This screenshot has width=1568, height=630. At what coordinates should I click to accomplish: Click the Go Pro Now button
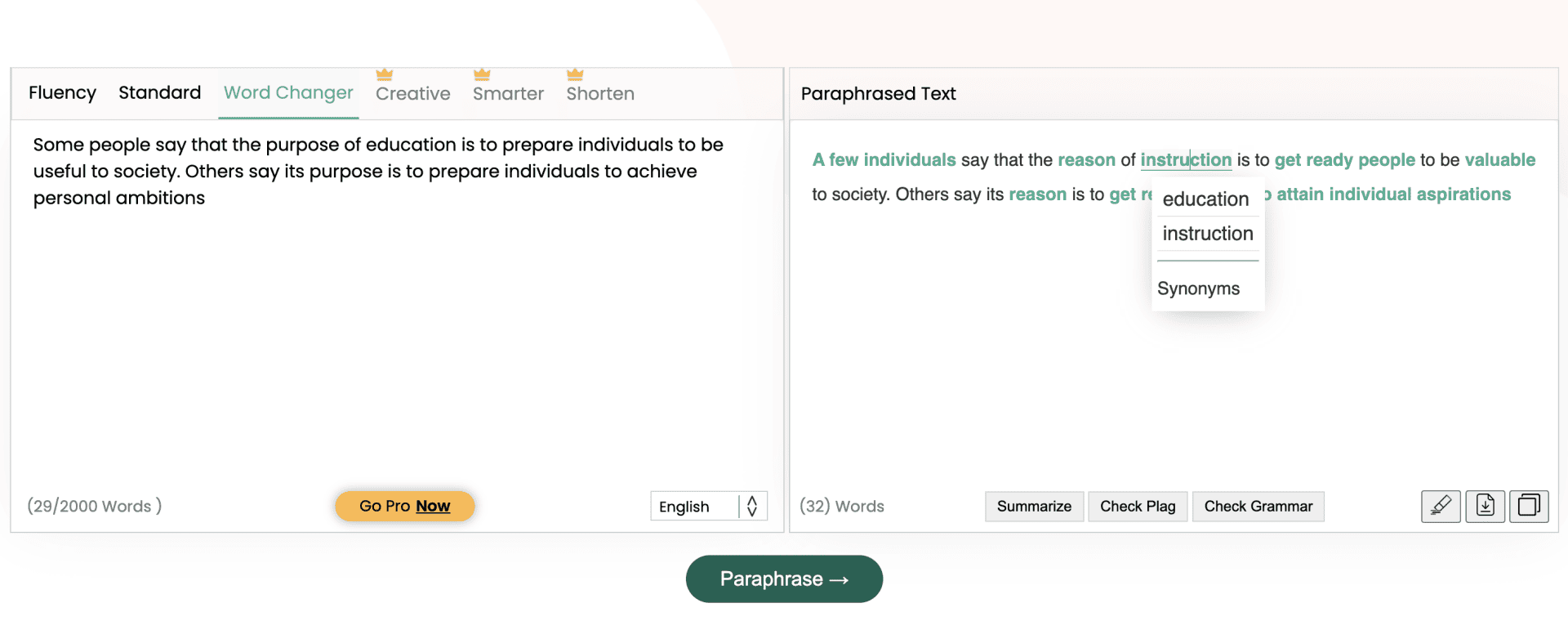404,506
